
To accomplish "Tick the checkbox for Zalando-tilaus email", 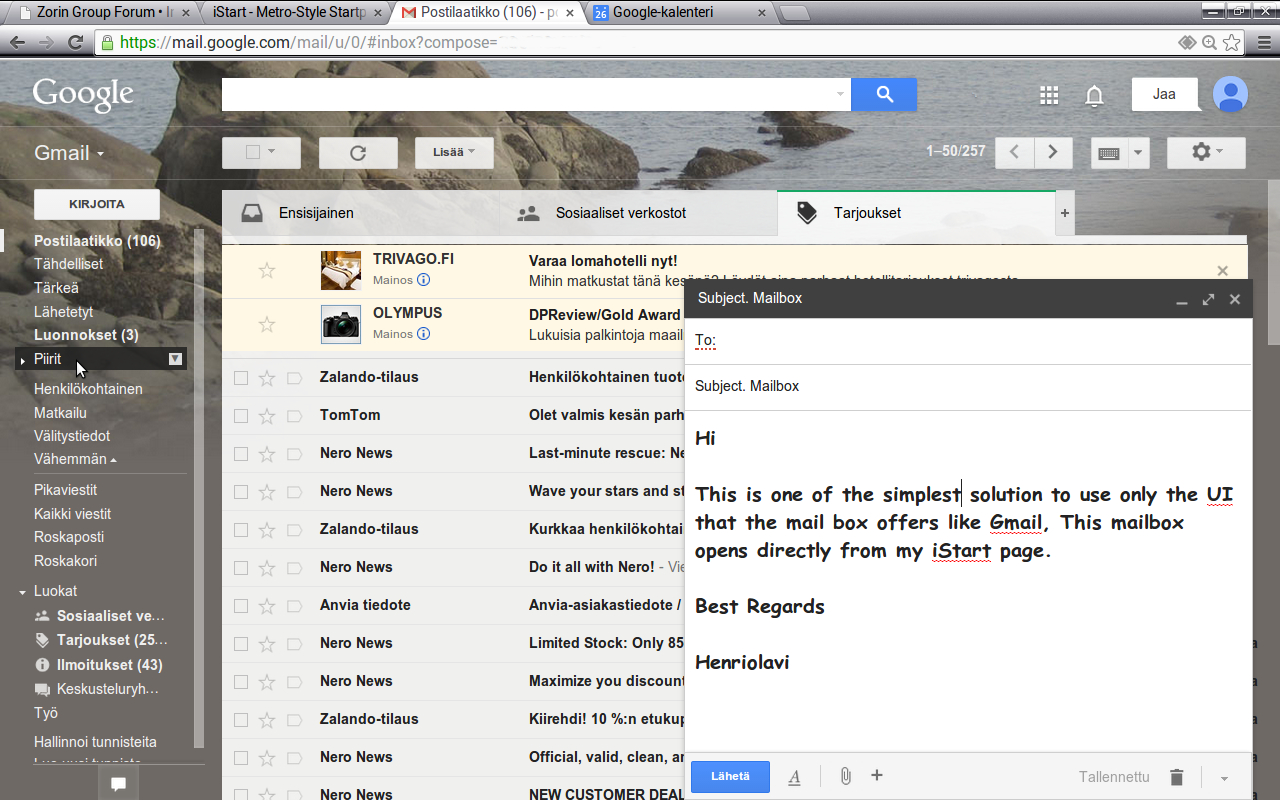I will pos(241,378).
